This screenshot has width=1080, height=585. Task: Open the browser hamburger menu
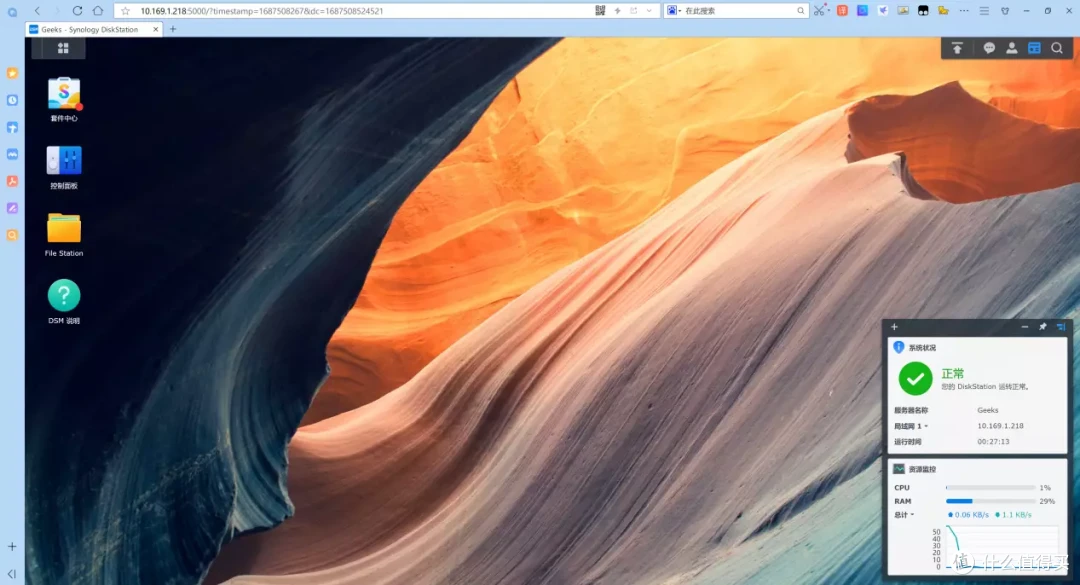984,11
